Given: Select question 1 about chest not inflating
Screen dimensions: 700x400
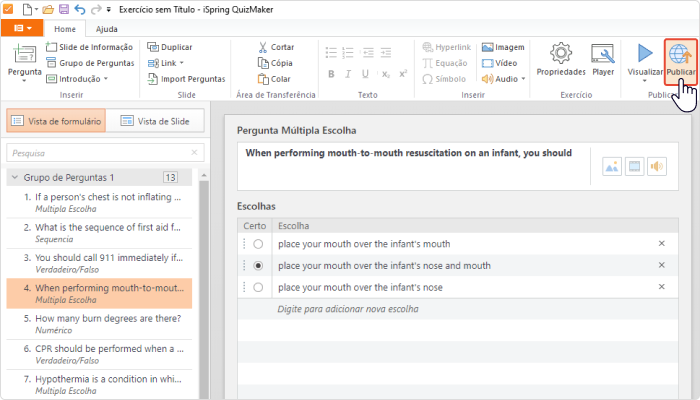Looking at the screenshot, I should (x=99, y=202).
